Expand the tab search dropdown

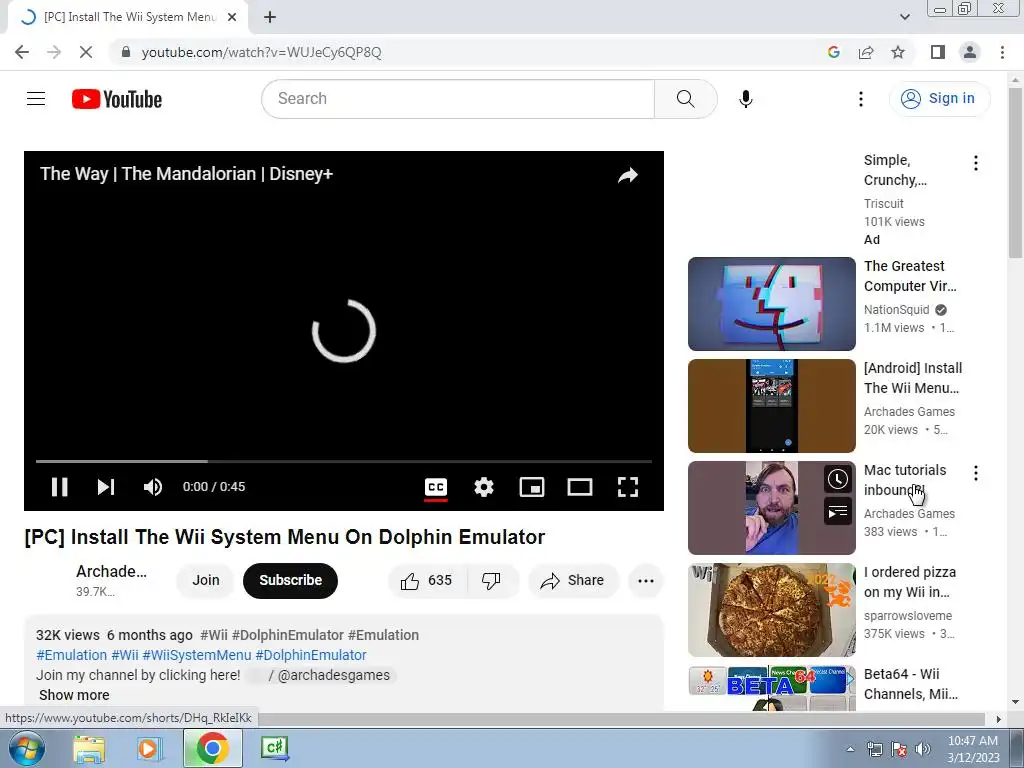(x=904, y=17)
